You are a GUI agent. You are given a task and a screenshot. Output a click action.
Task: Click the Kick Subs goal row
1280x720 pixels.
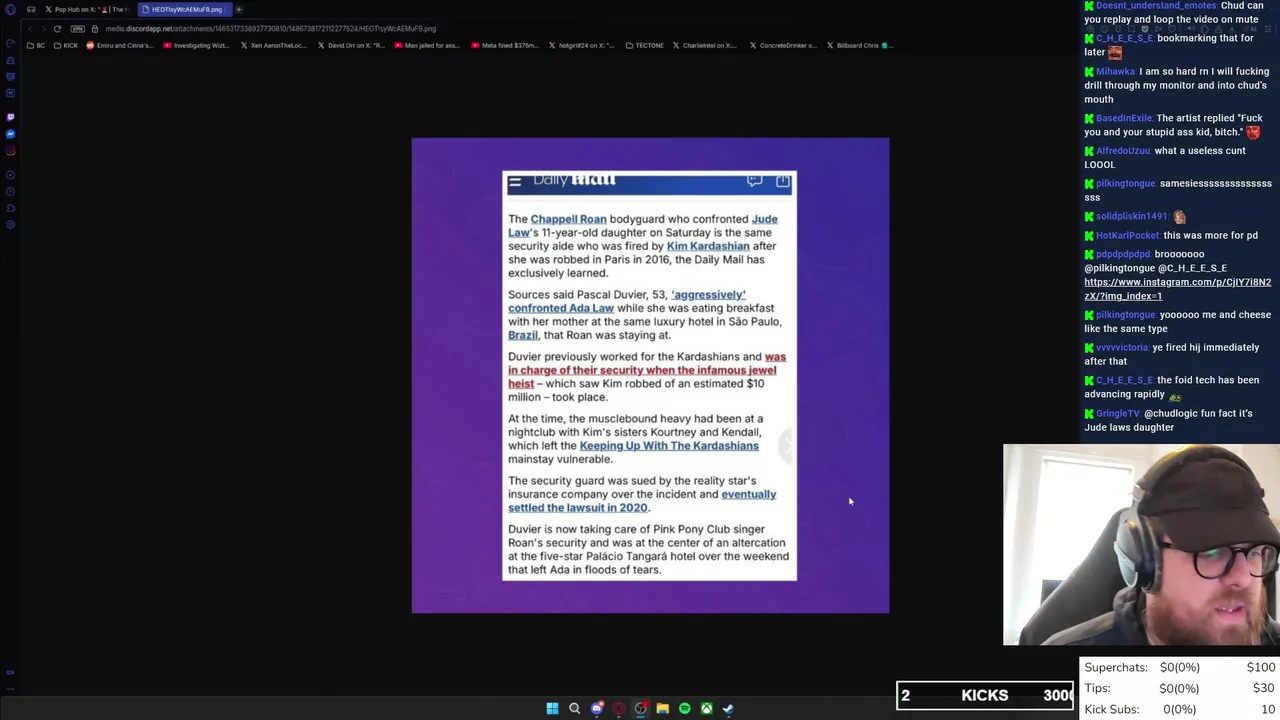(1180, 709)
